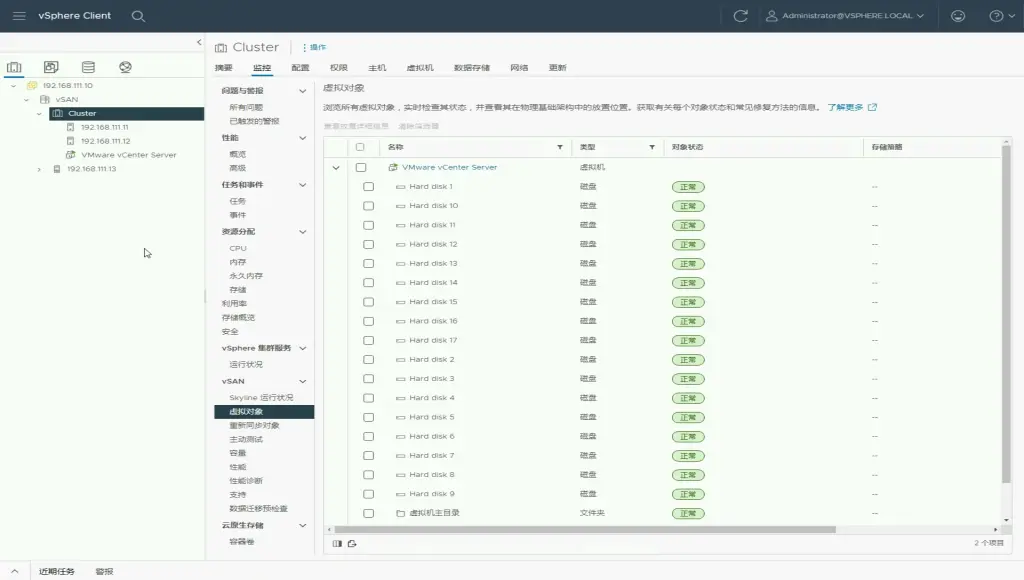
Task: Select Skyline 运行状况 in vSAN menu
Action: [x=261, y=397]
